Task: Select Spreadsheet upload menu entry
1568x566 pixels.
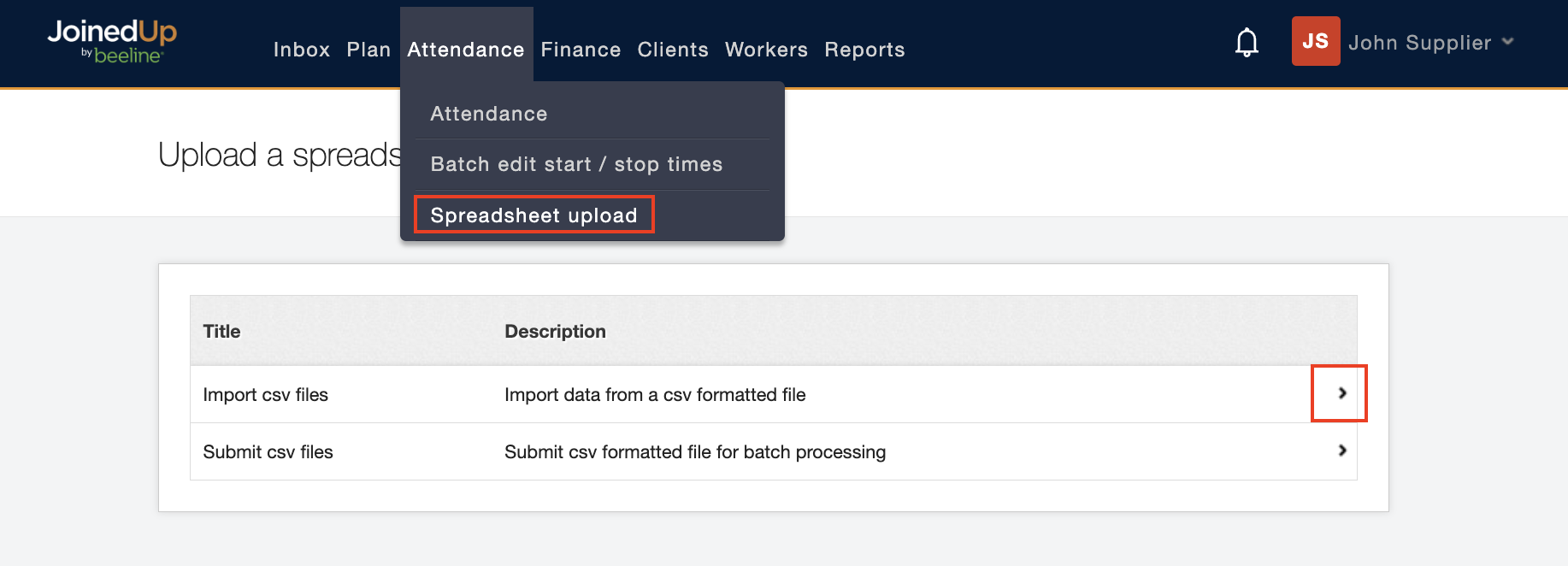Action: coord(533,215)
